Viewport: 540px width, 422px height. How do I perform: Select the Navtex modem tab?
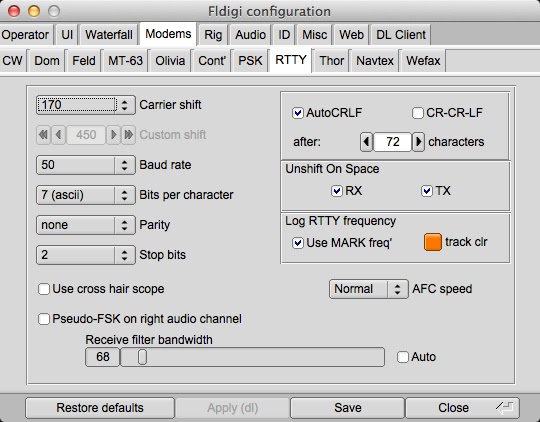point(375,61)
